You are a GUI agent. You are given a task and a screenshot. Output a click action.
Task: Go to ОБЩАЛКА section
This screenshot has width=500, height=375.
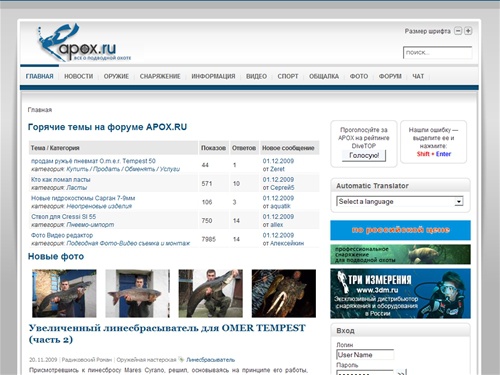(x=324, y=76)
